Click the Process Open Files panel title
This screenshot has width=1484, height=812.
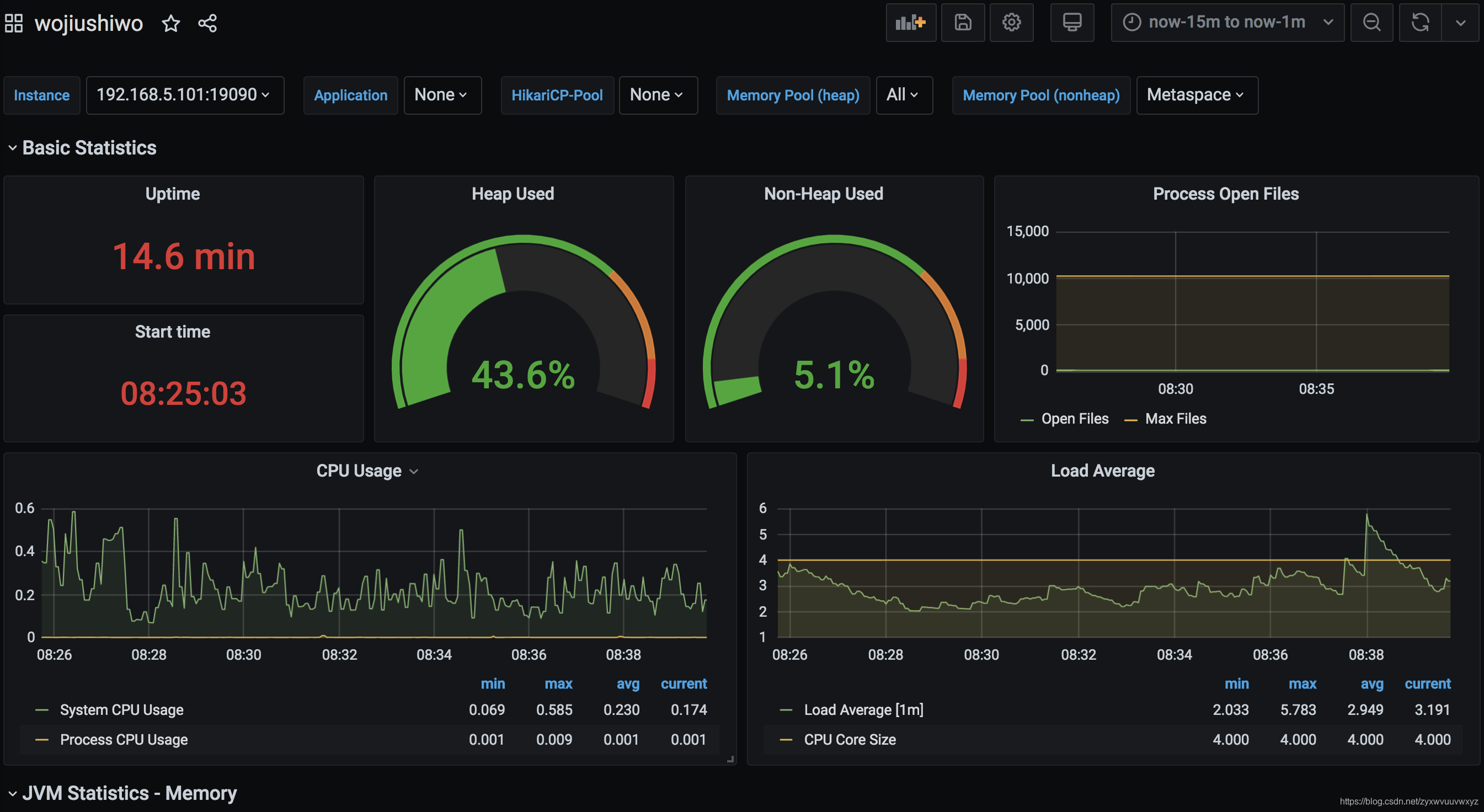click(1225, 194)
